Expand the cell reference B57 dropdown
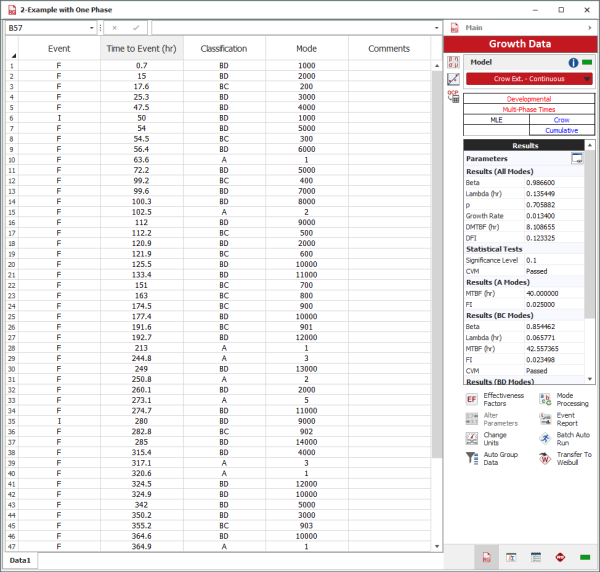 tap(91, 28)
